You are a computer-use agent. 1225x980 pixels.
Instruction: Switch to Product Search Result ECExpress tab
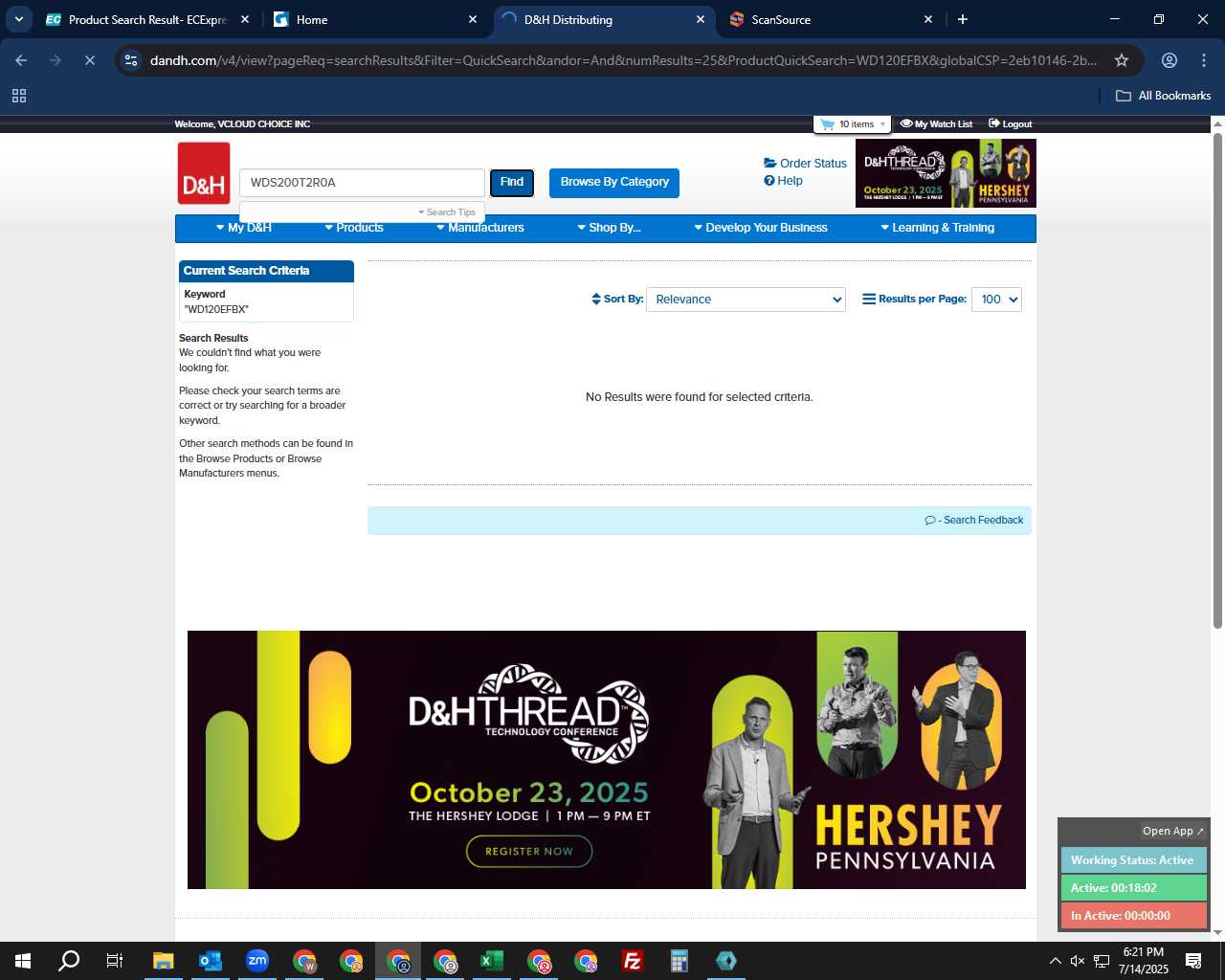tap(147, 19)
